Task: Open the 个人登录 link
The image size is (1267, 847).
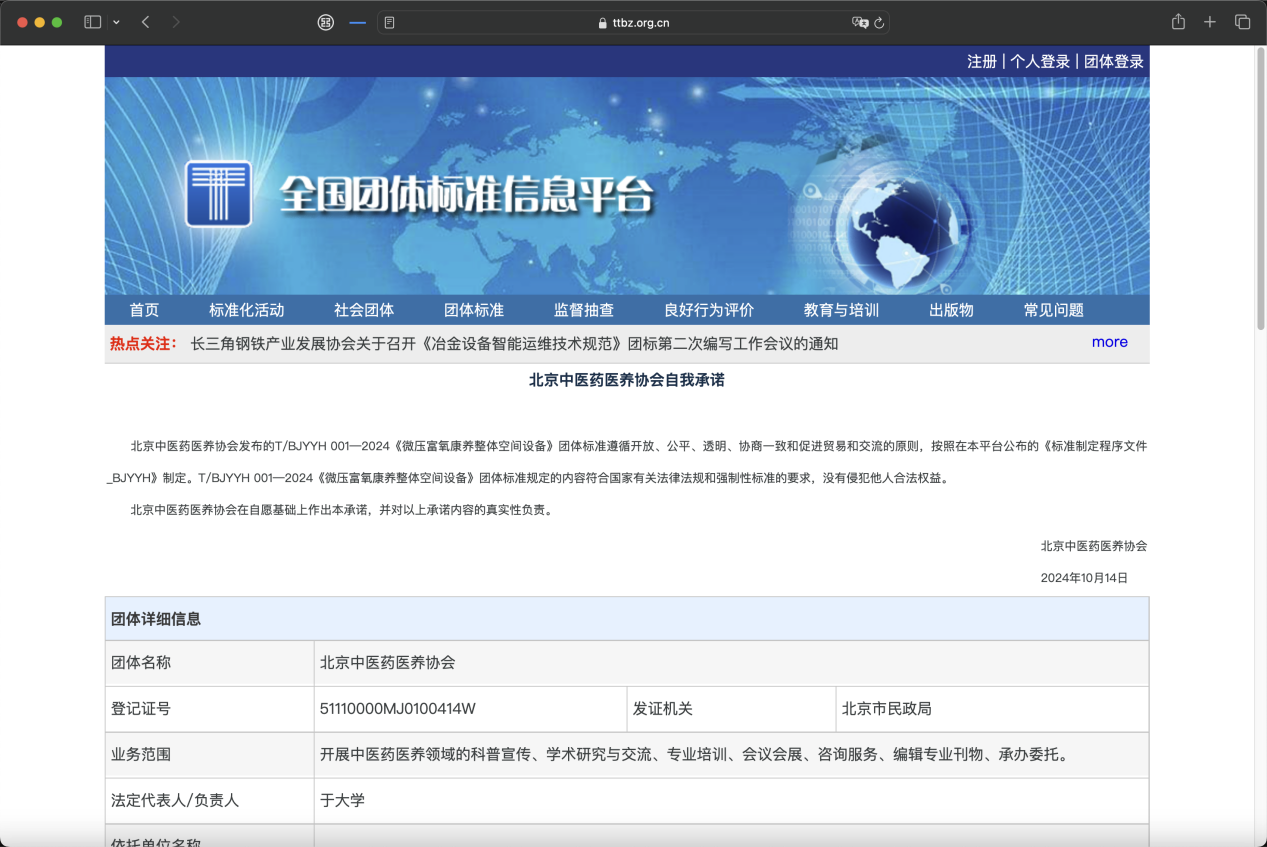Action: pyautogui.click(x=1040, y=61)
